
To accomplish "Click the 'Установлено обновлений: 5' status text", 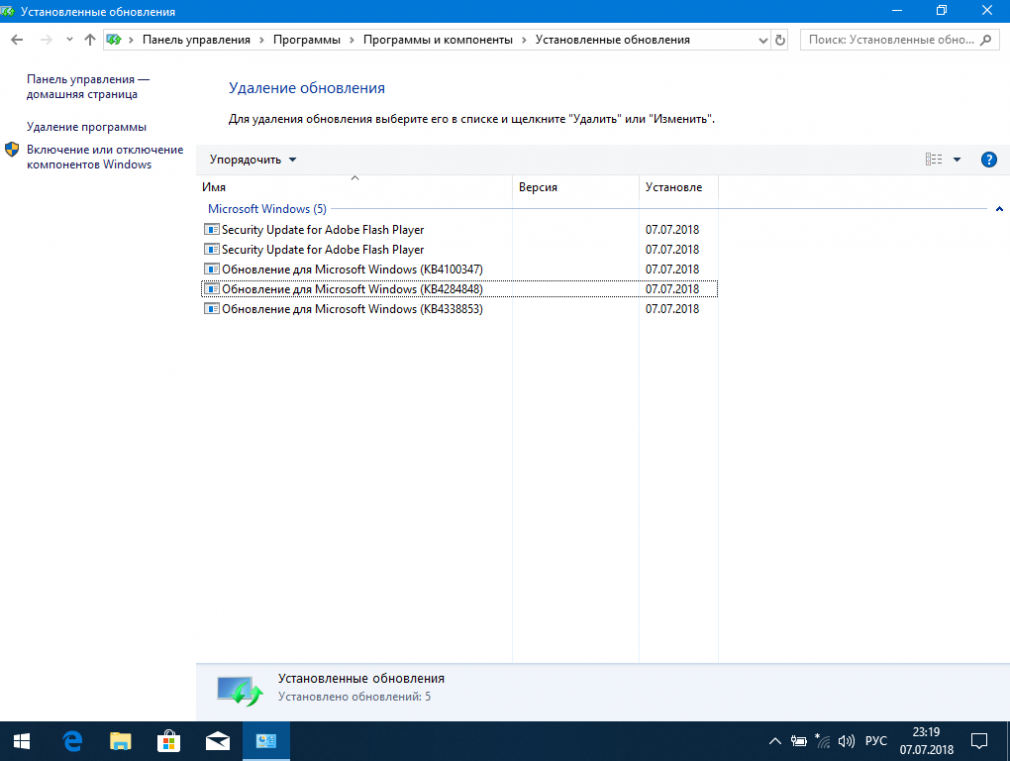I will [354, 697].
